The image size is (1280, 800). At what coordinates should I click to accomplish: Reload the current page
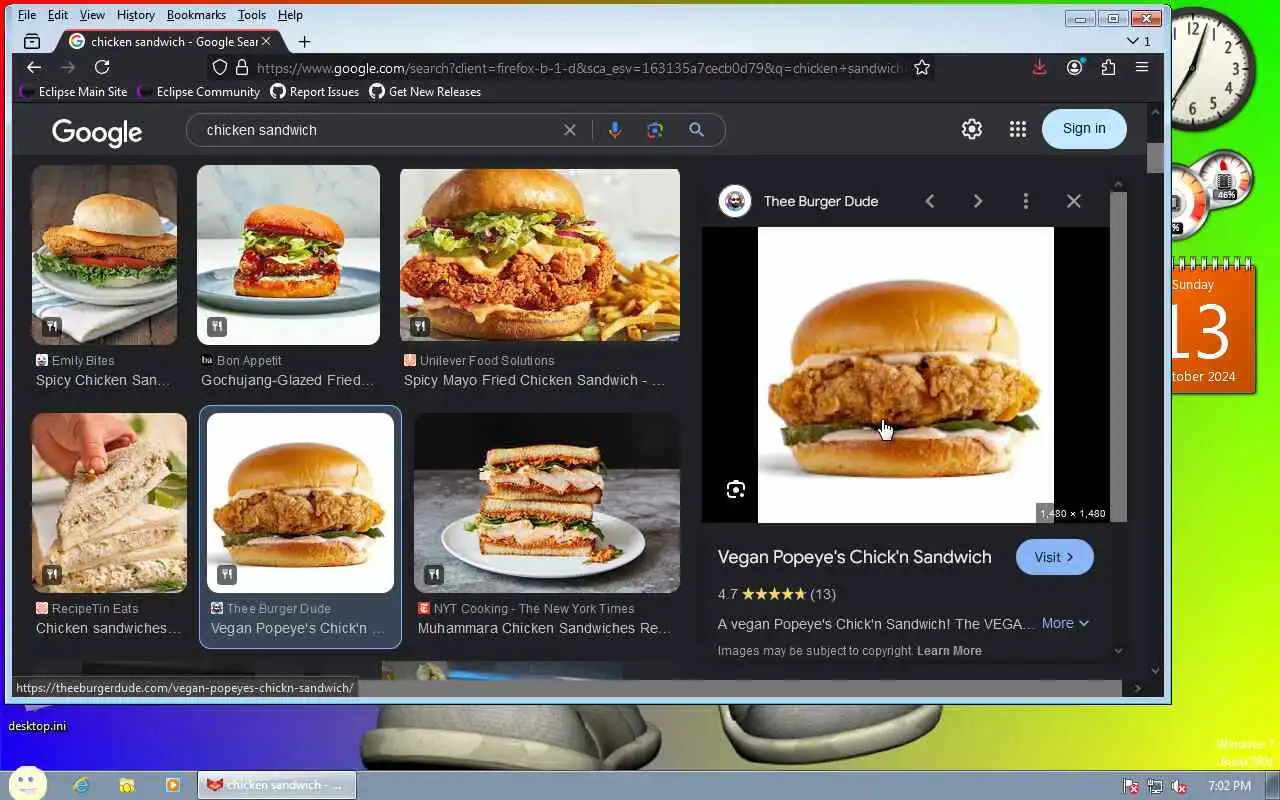pyautogui.click(x=102, y=67)
